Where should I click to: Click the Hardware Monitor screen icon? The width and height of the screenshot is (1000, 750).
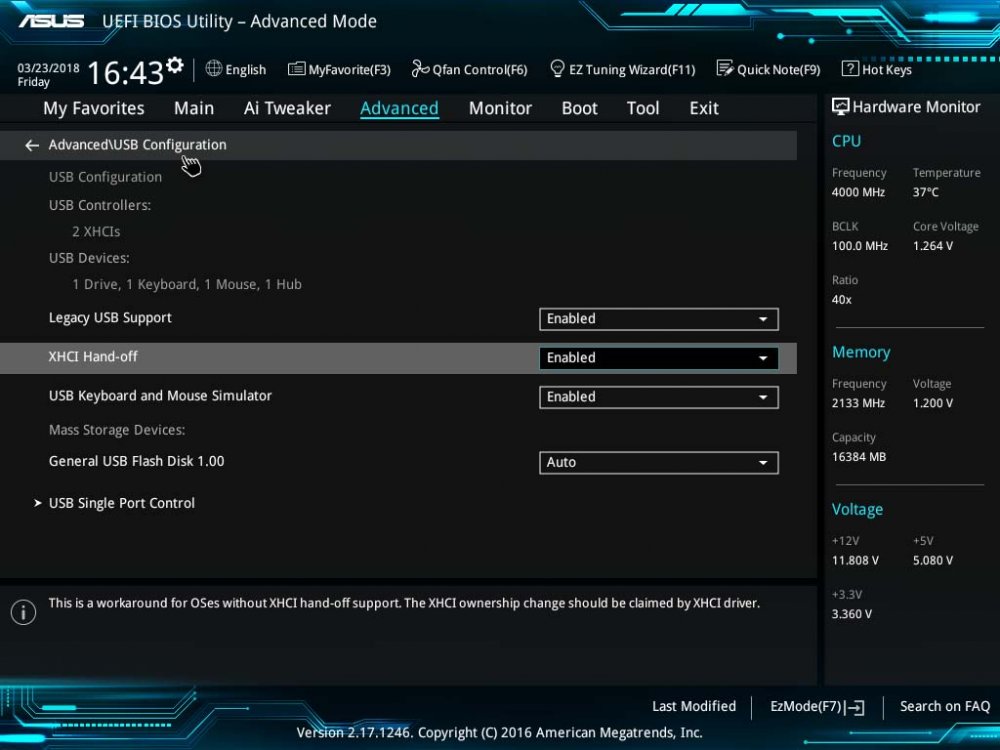point(841,107)
